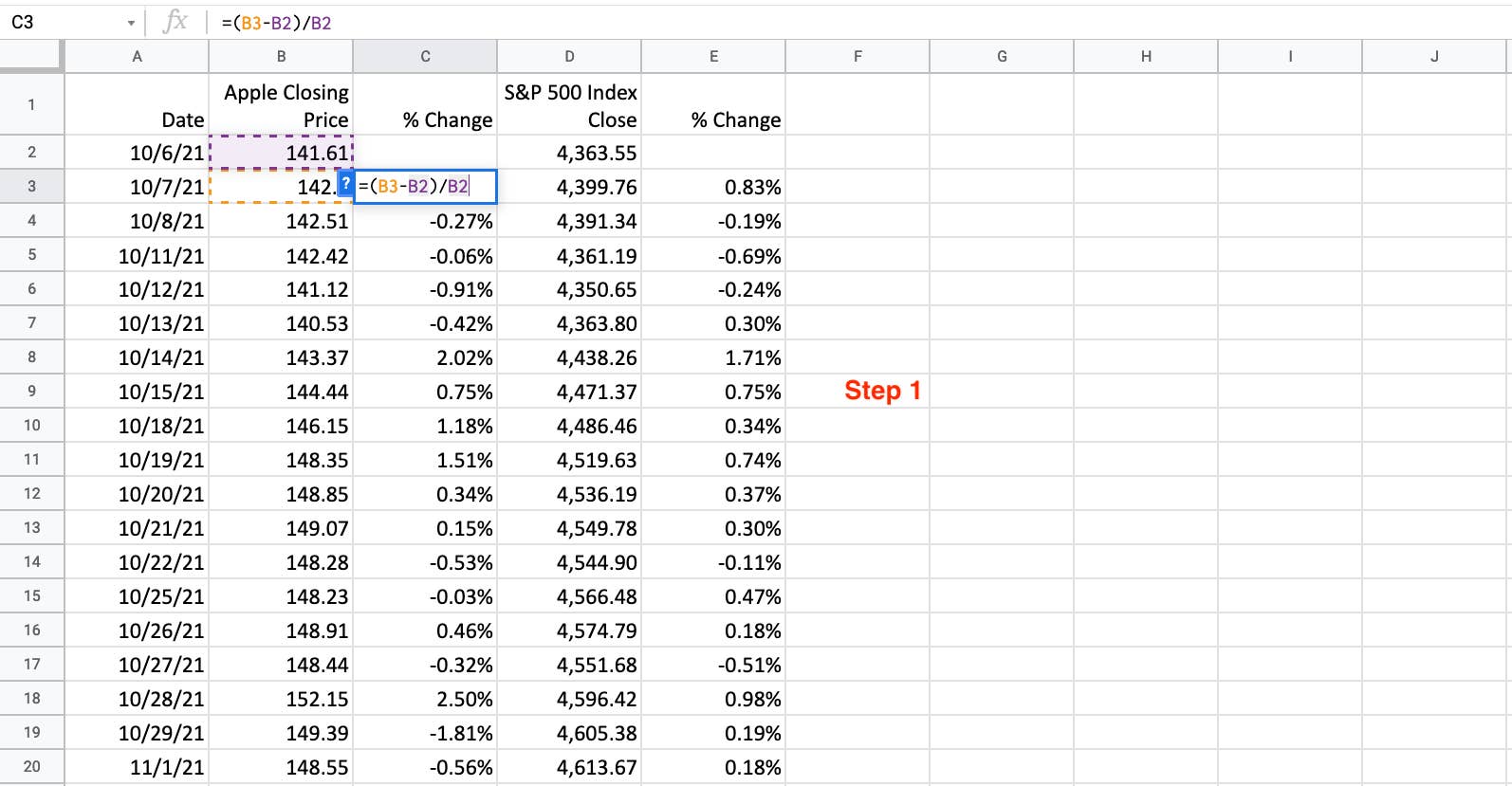Select column J header
The image size is (1512, 786).
1434,57
